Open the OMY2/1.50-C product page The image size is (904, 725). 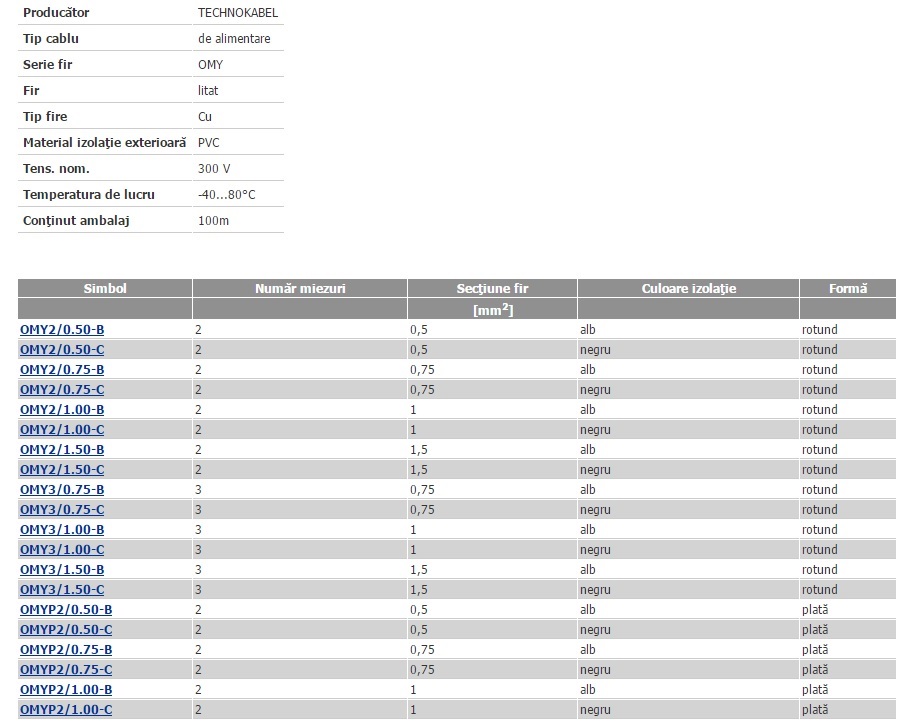62,469
